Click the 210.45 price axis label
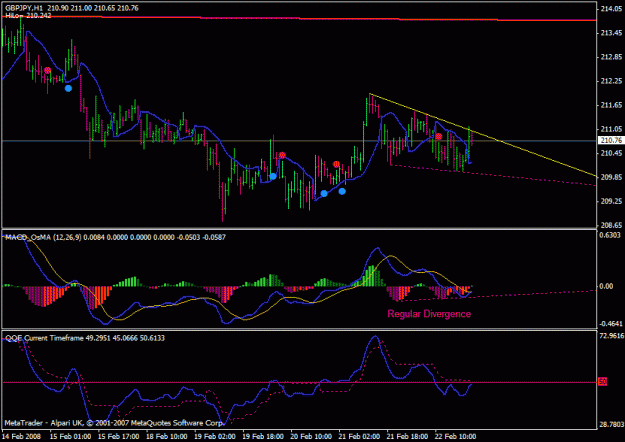625x442 pixels. pyautogui.click(x=611, y=153)
